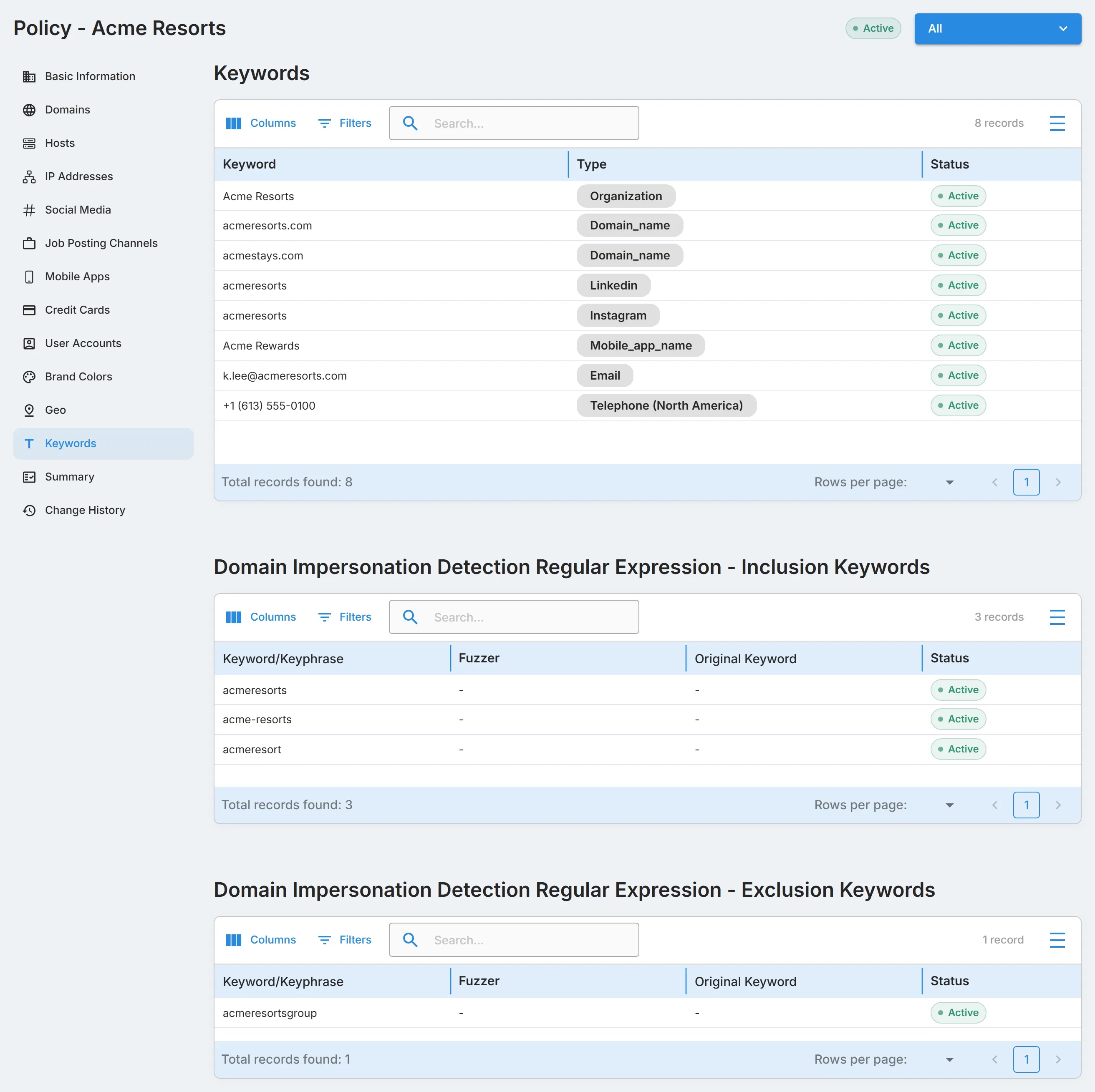Open the Inclusion Keywords table hamburger menu icon

point(1057,617)
